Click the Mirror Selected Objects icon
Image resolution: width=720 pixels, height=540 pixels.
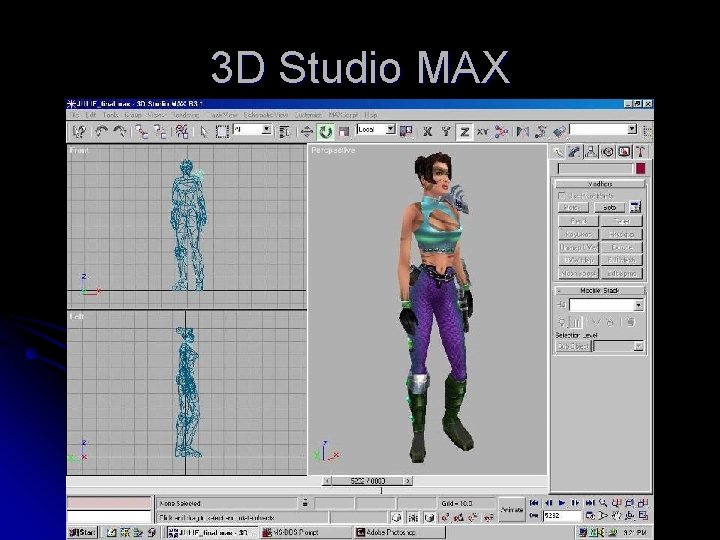tap(523, 132)
